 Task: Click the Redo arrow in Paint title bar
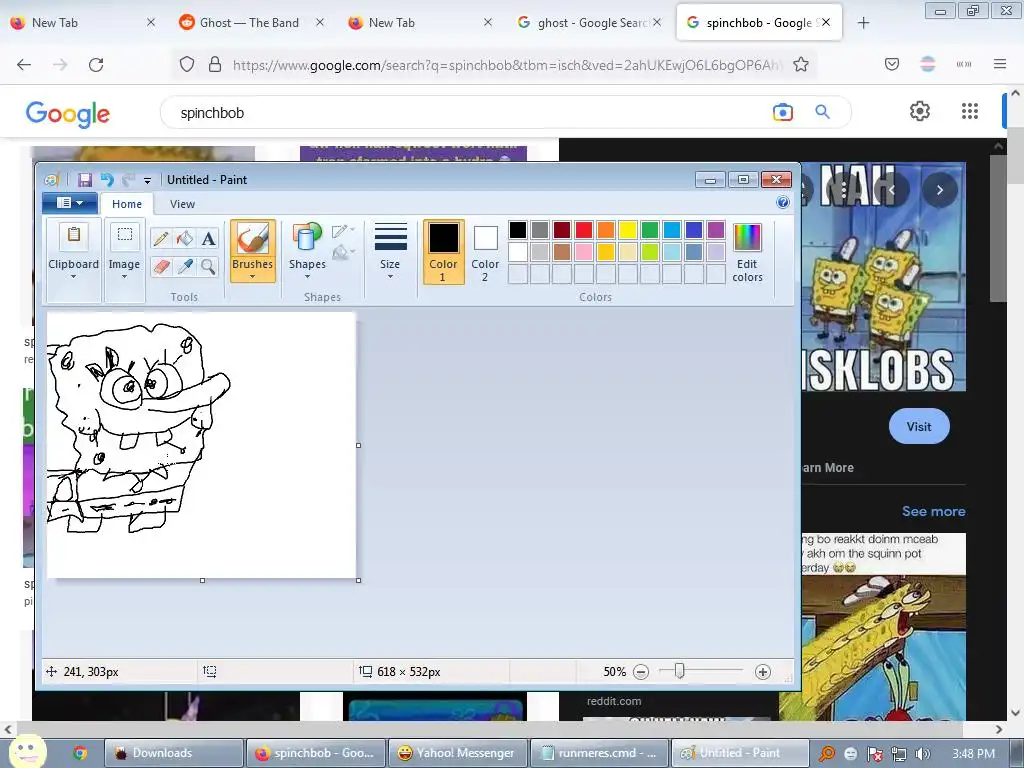tap(129, 180)
